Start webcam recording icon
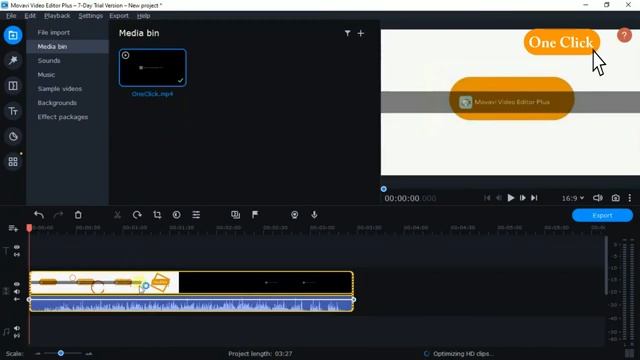This screenshot has height=360, width=640. (x=295, y=215)
